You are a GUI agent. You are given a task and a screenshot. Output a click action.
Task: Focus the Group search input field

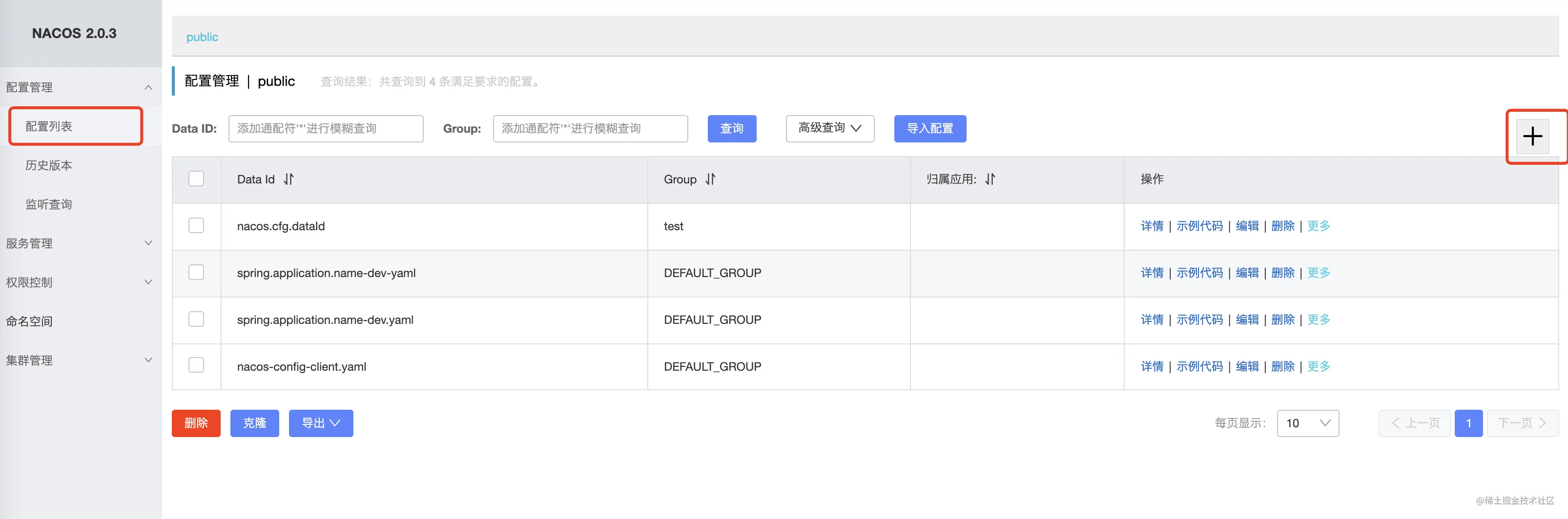point(590,128)
